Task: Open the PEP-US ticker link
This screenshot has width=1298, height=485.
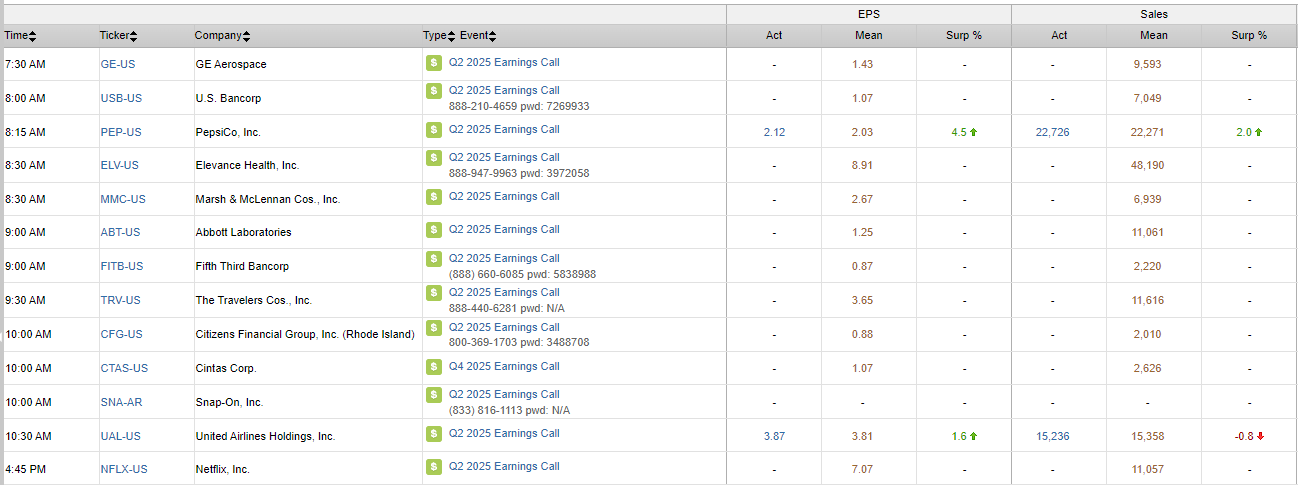Action: pyautogui.click(x=121, y=132)
